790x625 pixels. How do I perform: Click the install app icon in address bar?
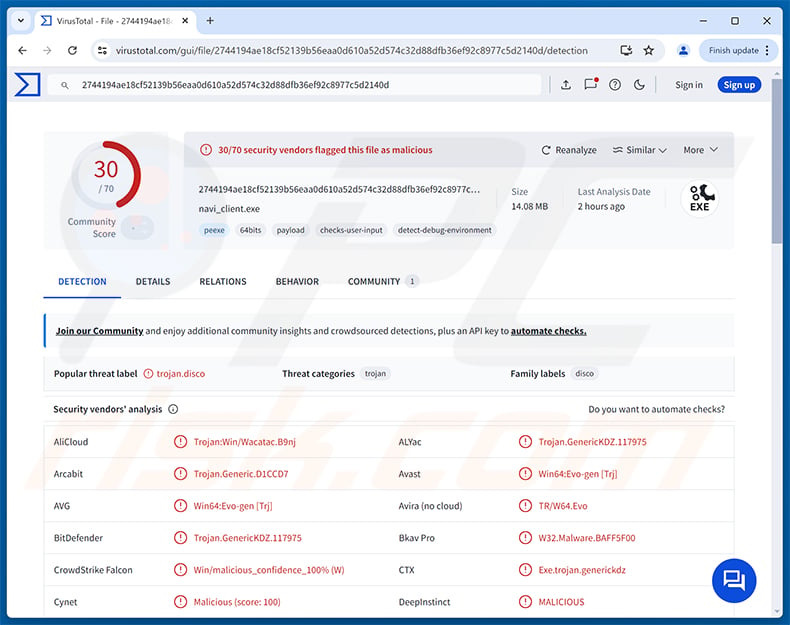coord(626,50)
